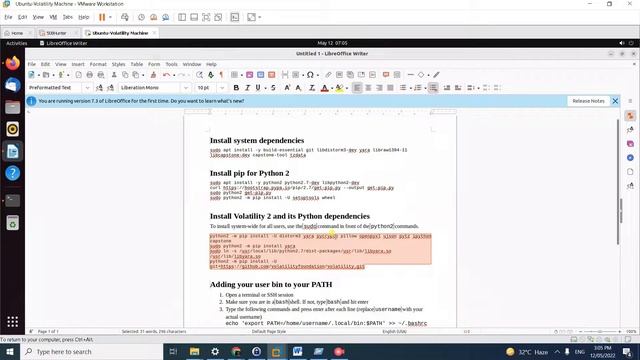Close the version info bar
640x360 pixels.
coord(615,101)
